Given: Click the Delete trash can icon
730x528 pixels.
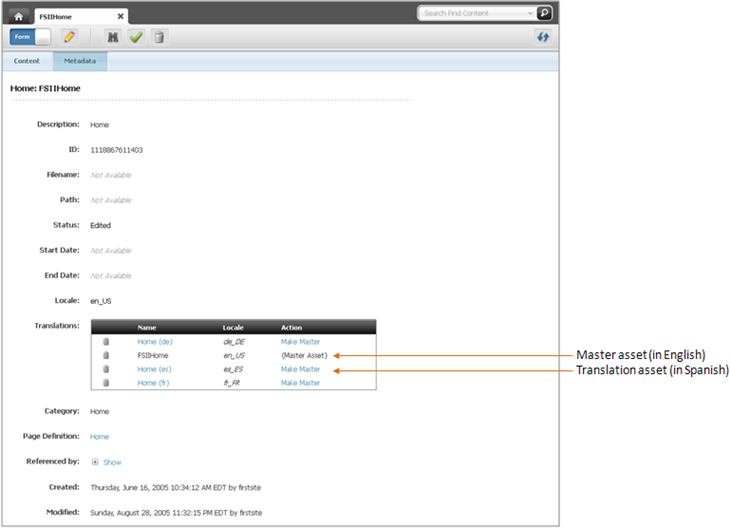Looking at the screenshot, I should 159,37.
